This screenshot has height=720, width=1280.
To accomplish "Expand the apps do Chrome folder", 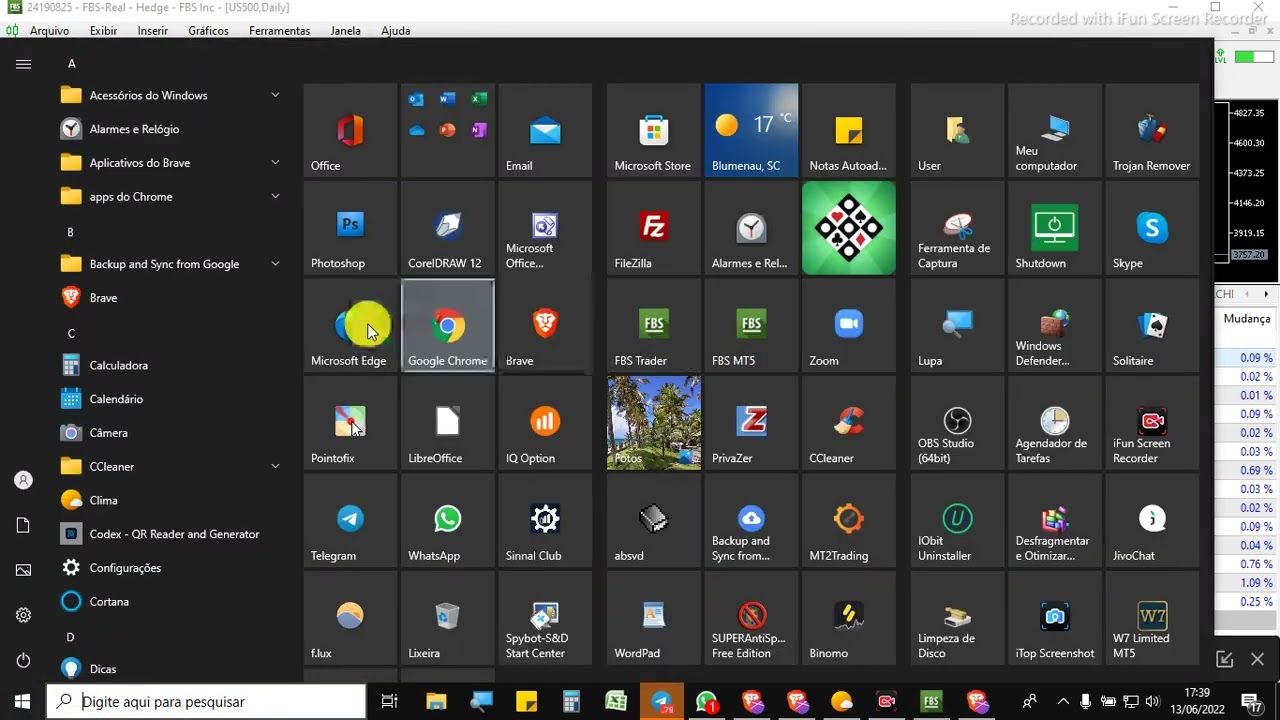I will [x=171, y=197].
